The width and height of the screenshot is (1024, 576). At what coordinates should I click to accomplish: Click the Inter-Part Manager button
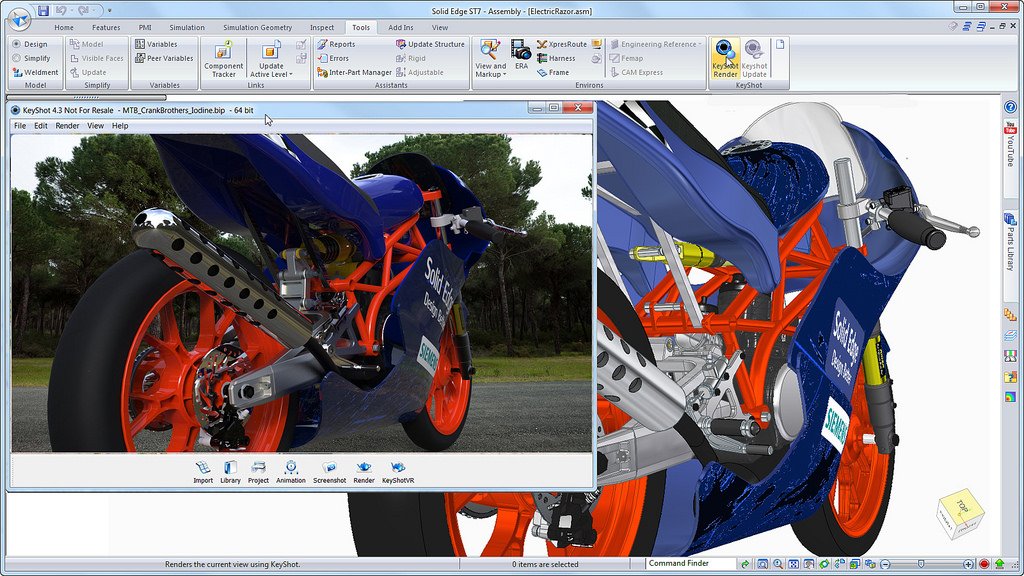(355, 72)
